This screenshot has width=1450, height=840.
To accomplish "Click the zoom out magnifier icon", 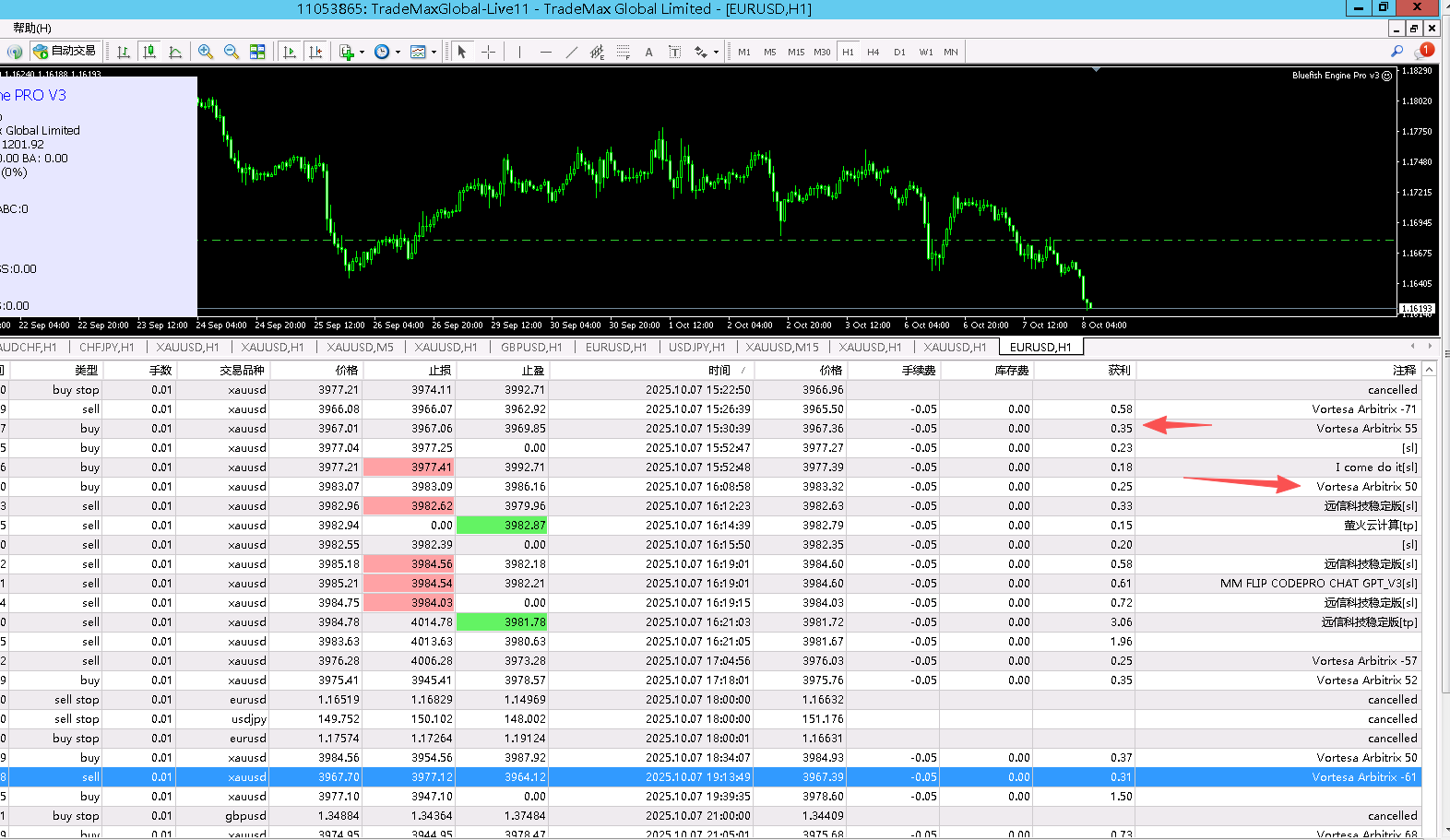I will click(232, 52).
